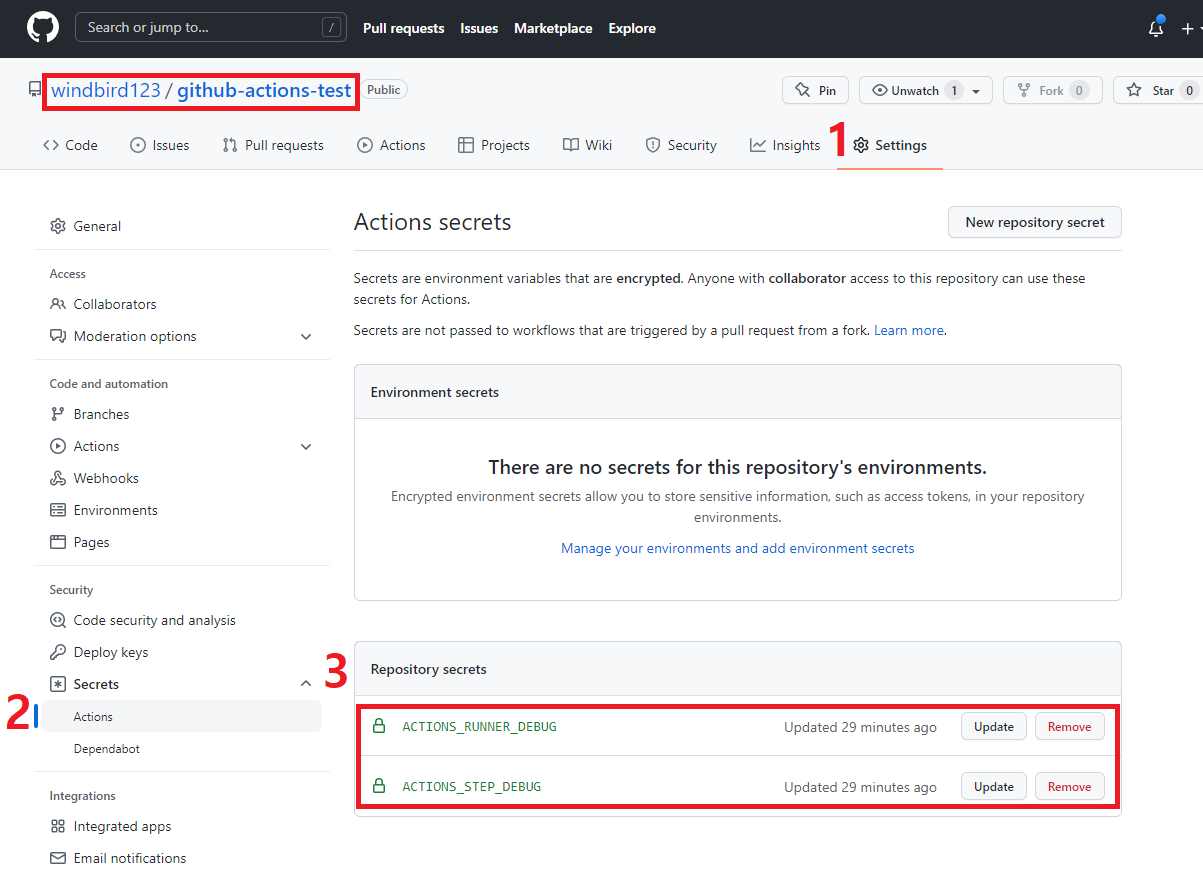
Task: Click the GitHub Octocat logo
Action: point(42,28)
